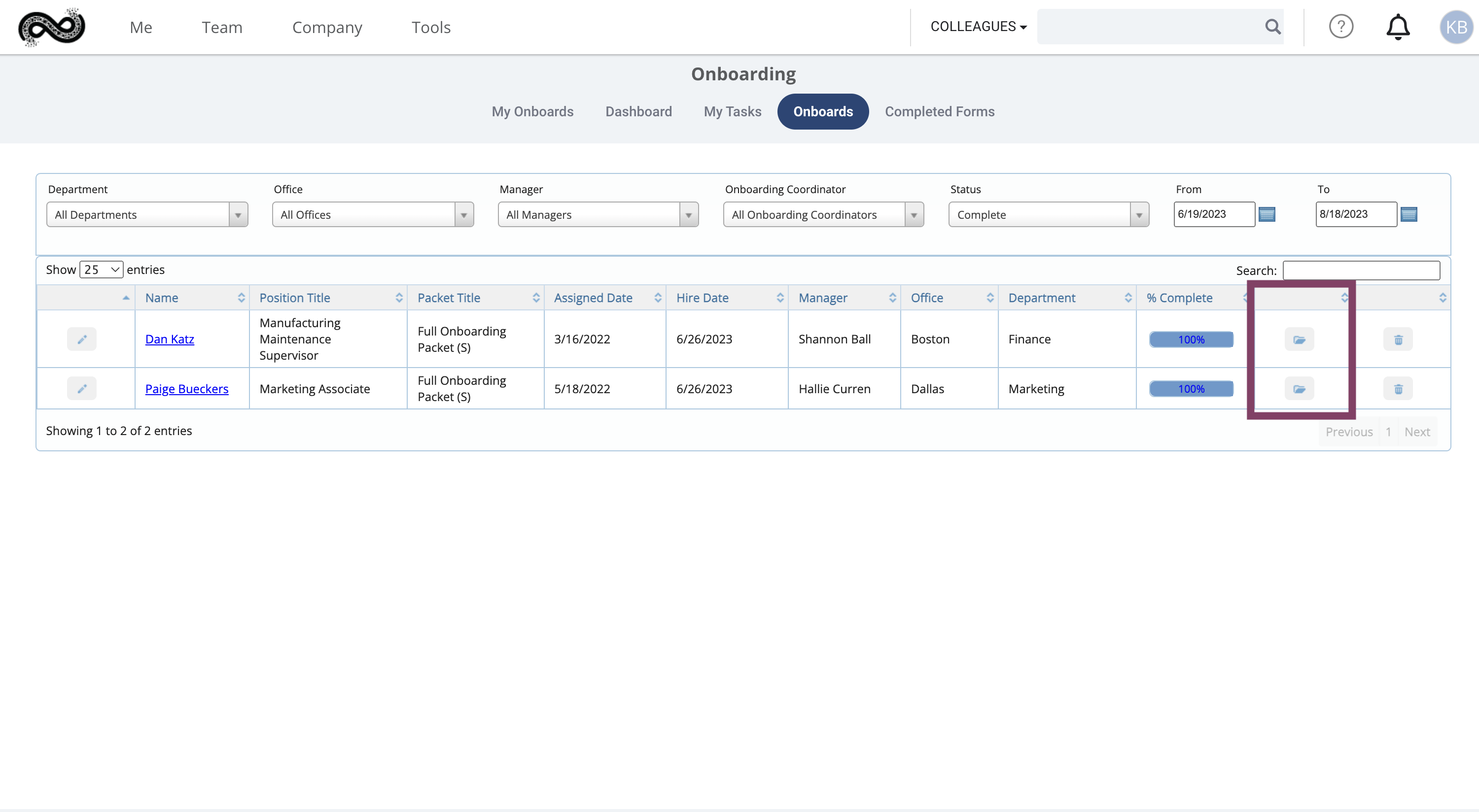Expand the All Offices dropdown

point(373,215)
